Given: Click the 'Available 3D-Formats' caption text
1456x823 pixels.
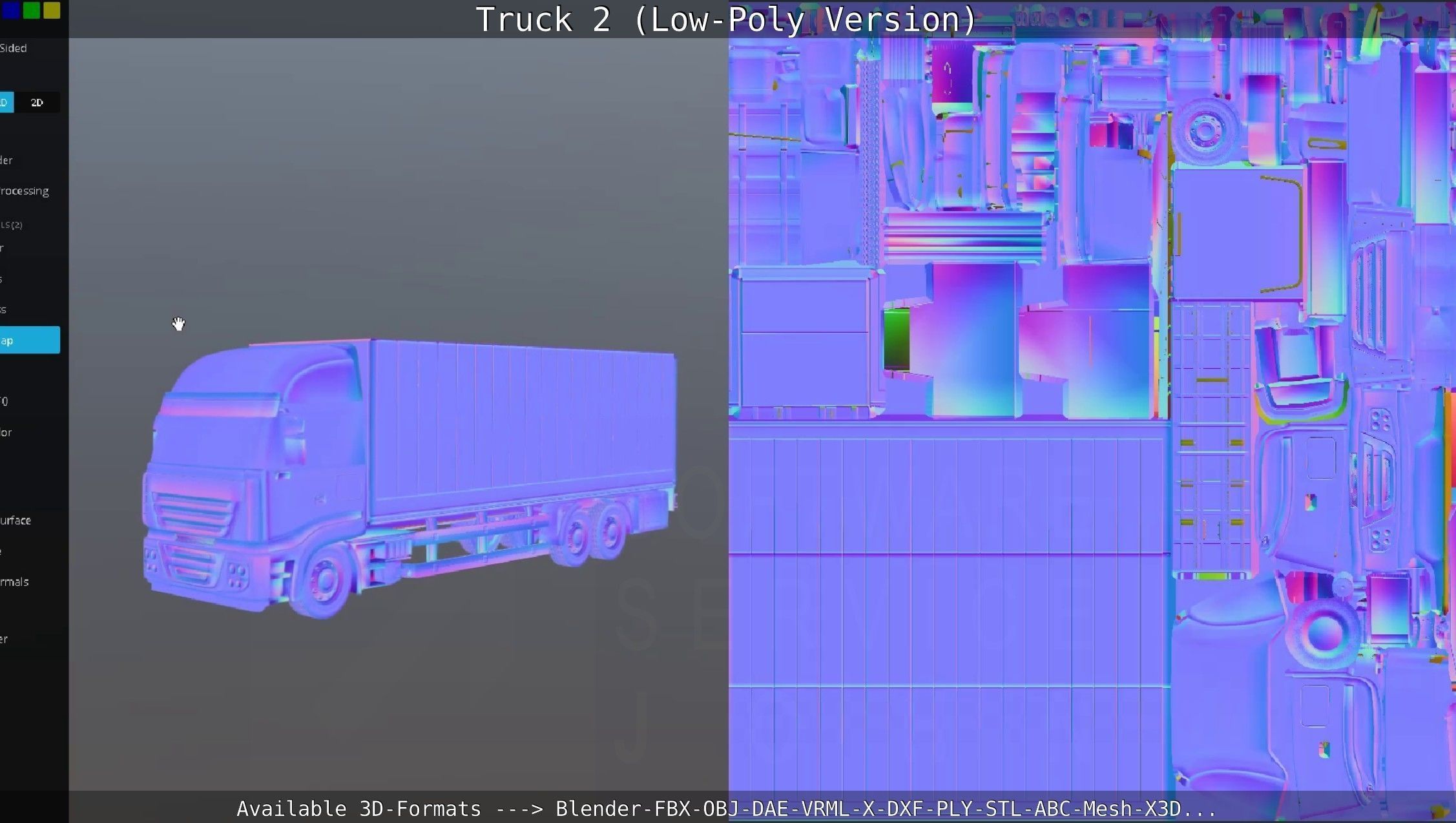Looking at the screenshot, I should click(x=726, y=809).
